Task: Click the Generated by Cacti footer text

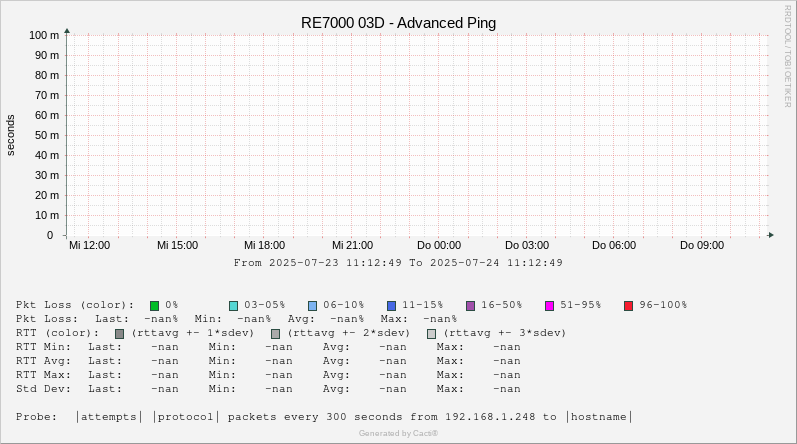Action: pyautogui.click(x=398, y=433)
